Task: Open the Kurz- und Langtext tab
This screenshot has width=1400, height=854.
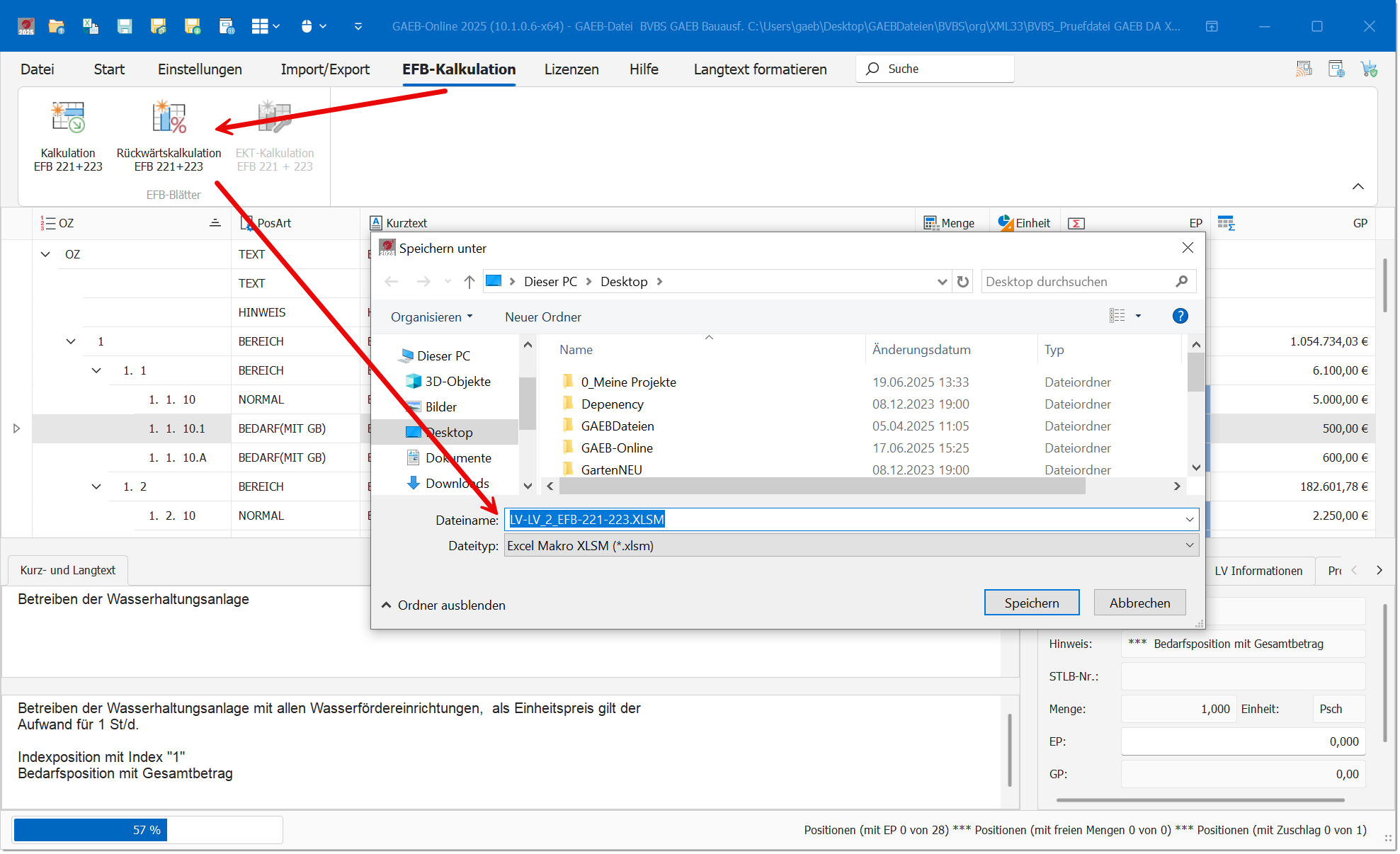Action: pyautogui.click(x=68, y=570)
